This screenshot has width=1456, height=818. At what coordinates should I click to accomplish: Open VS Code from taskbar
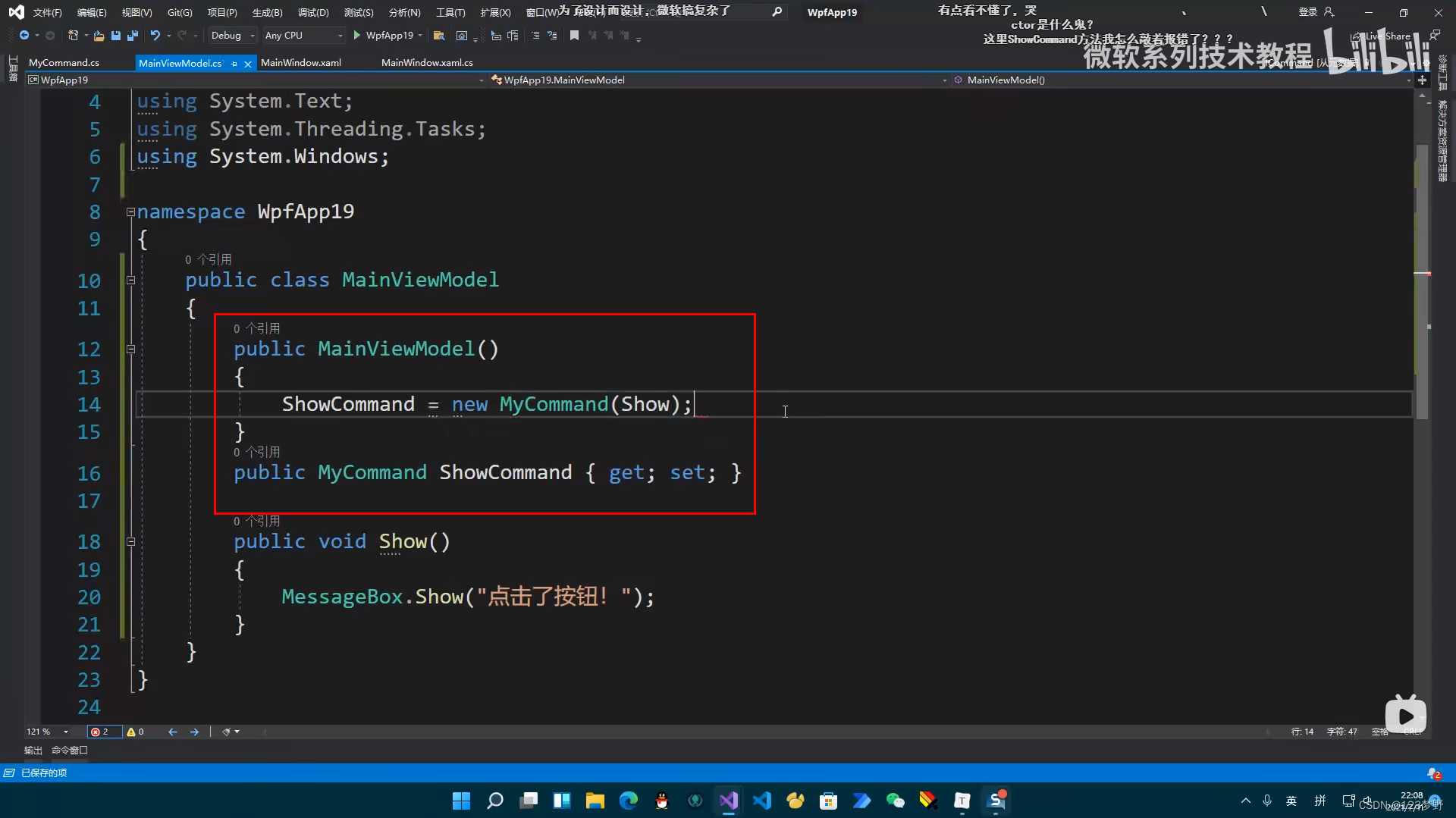(761, 801)
